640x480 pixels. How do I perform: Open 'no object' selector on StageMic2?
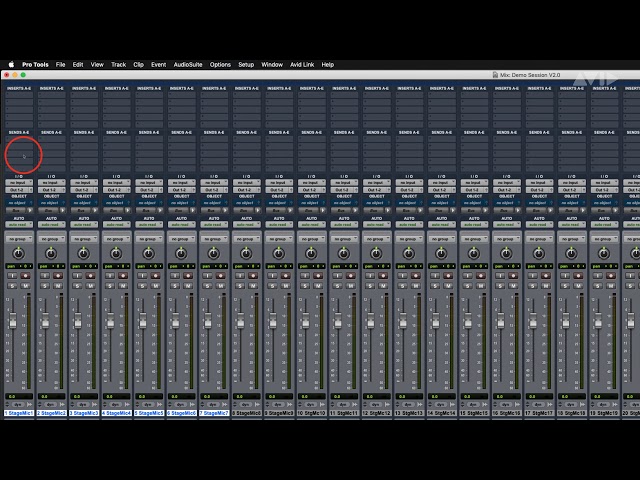51,203
